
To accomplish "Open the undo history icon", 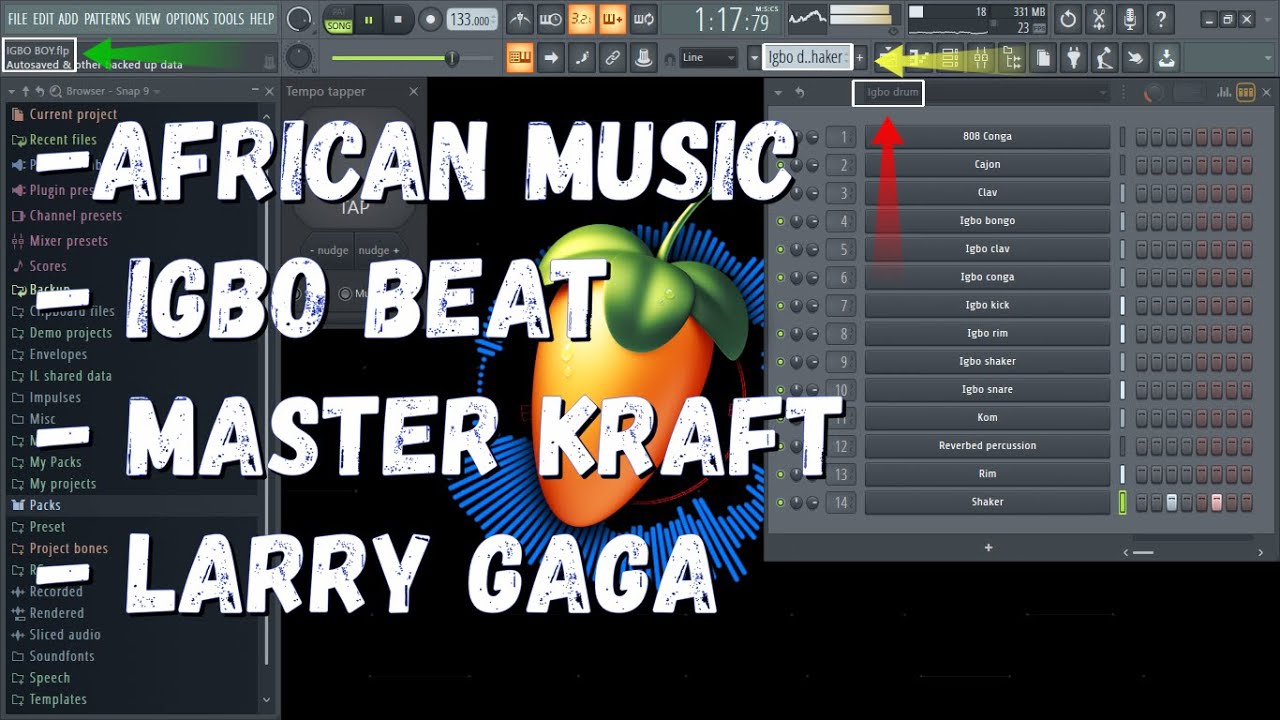I will point(1068,19).
